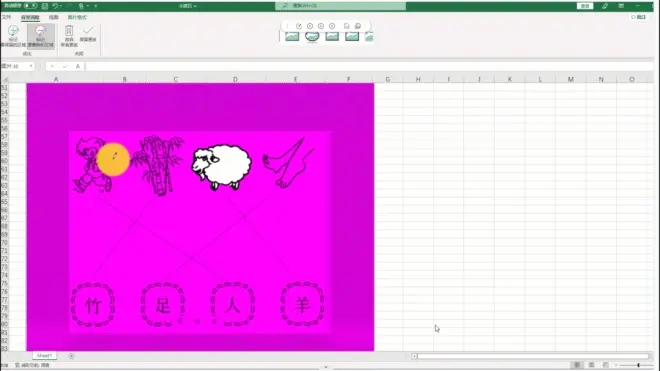
Task: Select the fourth picture style thumbnail
Action: (352, 37)
